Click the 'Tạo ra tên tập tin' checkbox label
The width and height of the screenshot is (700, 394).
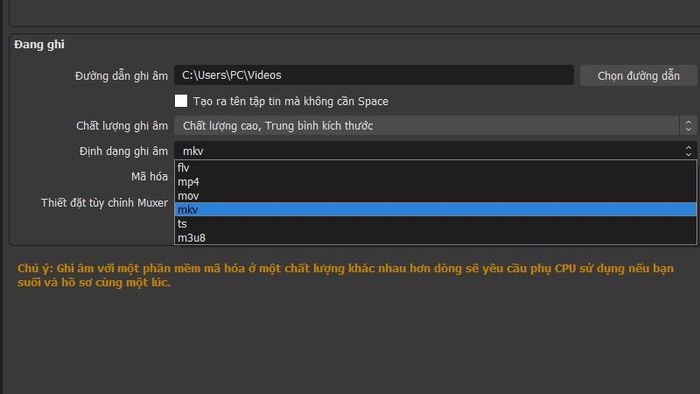pos(291,101)
